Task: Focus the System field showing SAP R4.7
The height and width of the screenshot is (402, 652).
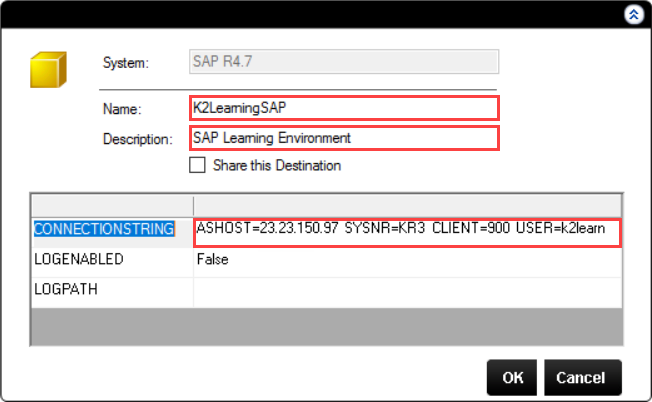Action: [x=344, y=62]
